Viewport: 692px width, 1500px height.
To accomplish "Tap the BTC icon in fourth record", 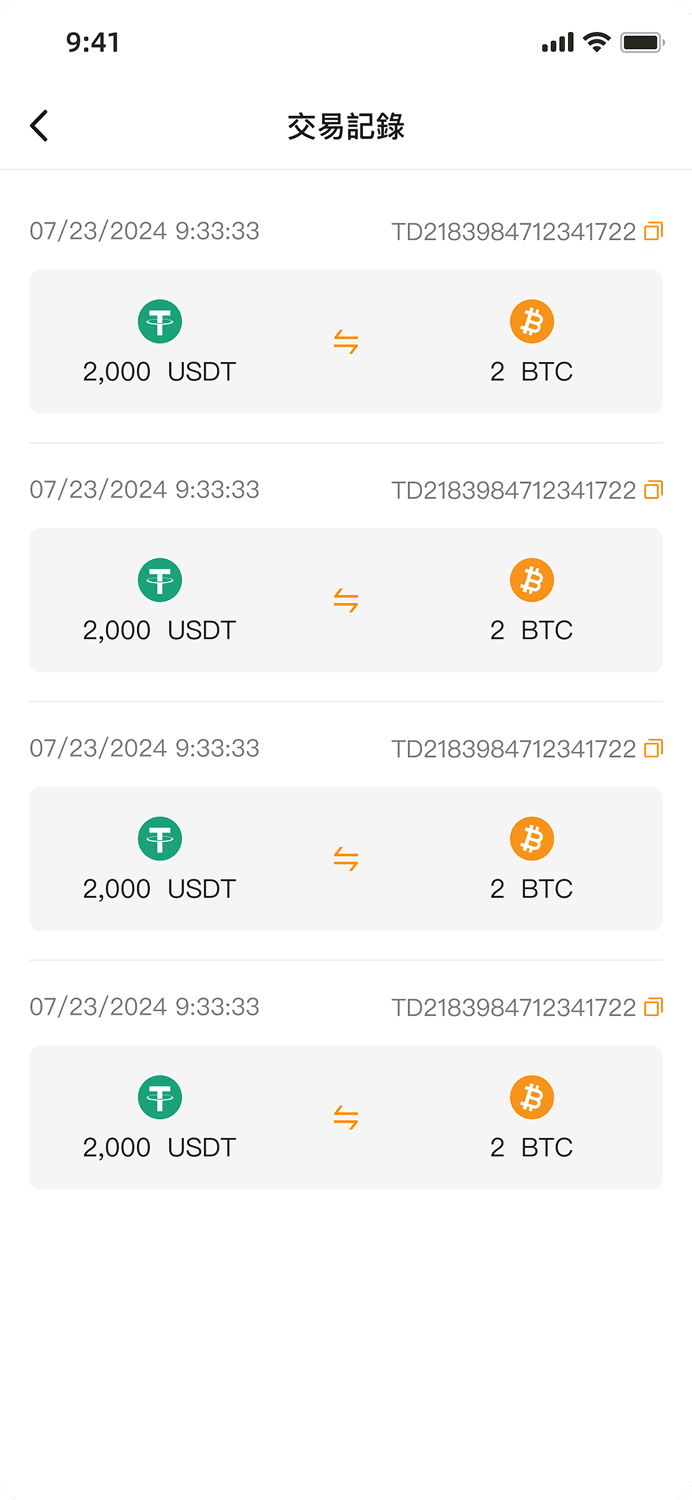I will click(532, 1097).
